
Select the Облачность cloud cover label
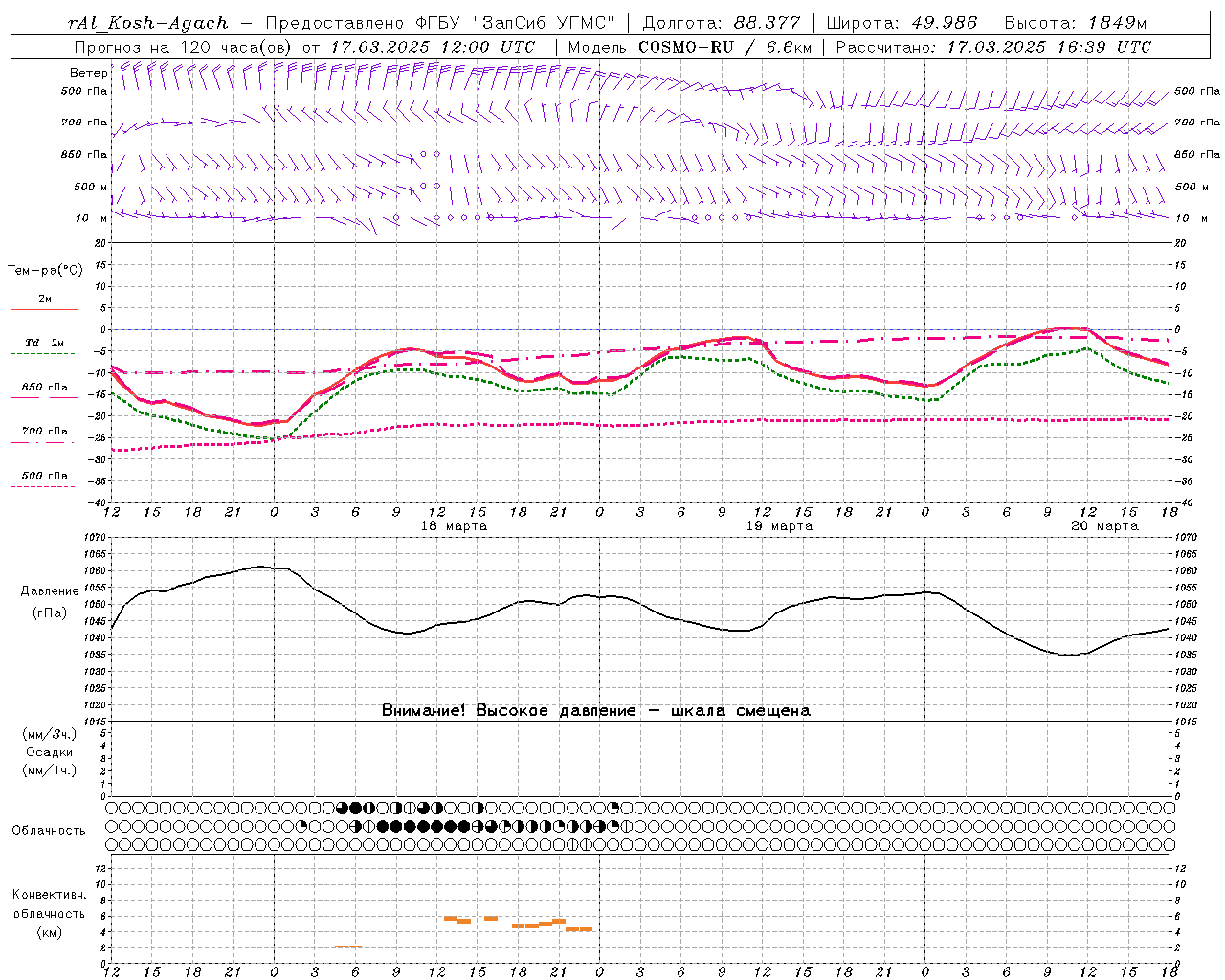(x=49, y=831)
